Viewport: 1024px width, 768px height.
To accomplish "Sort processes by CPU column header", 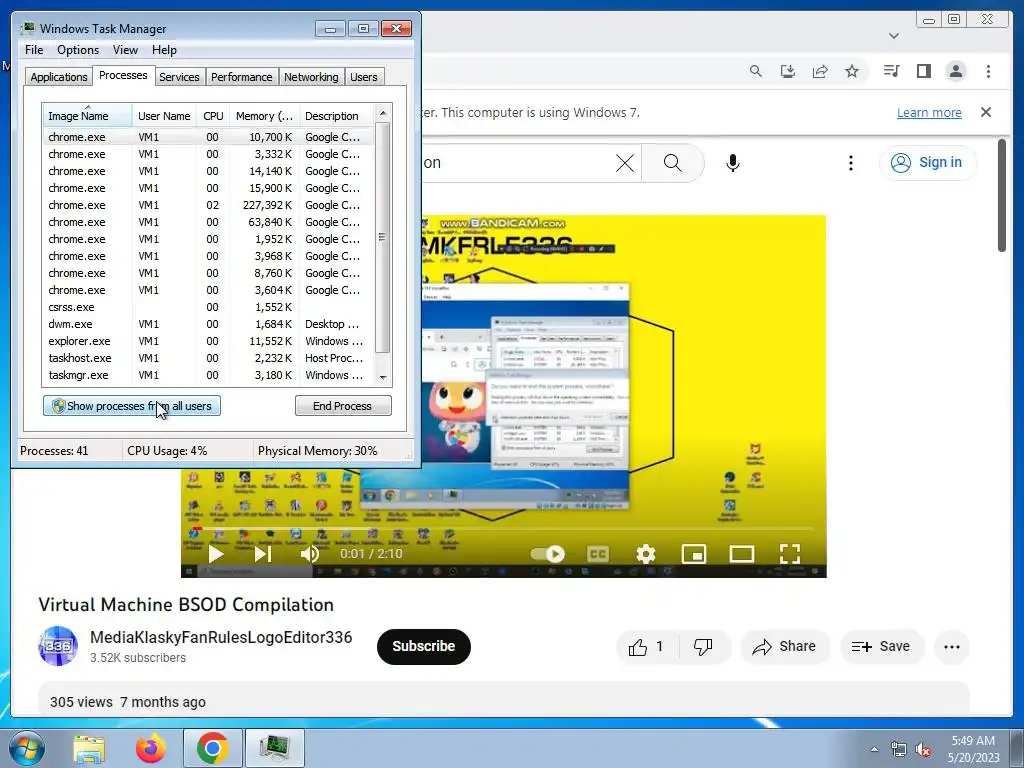I will [x=213, y=116].
